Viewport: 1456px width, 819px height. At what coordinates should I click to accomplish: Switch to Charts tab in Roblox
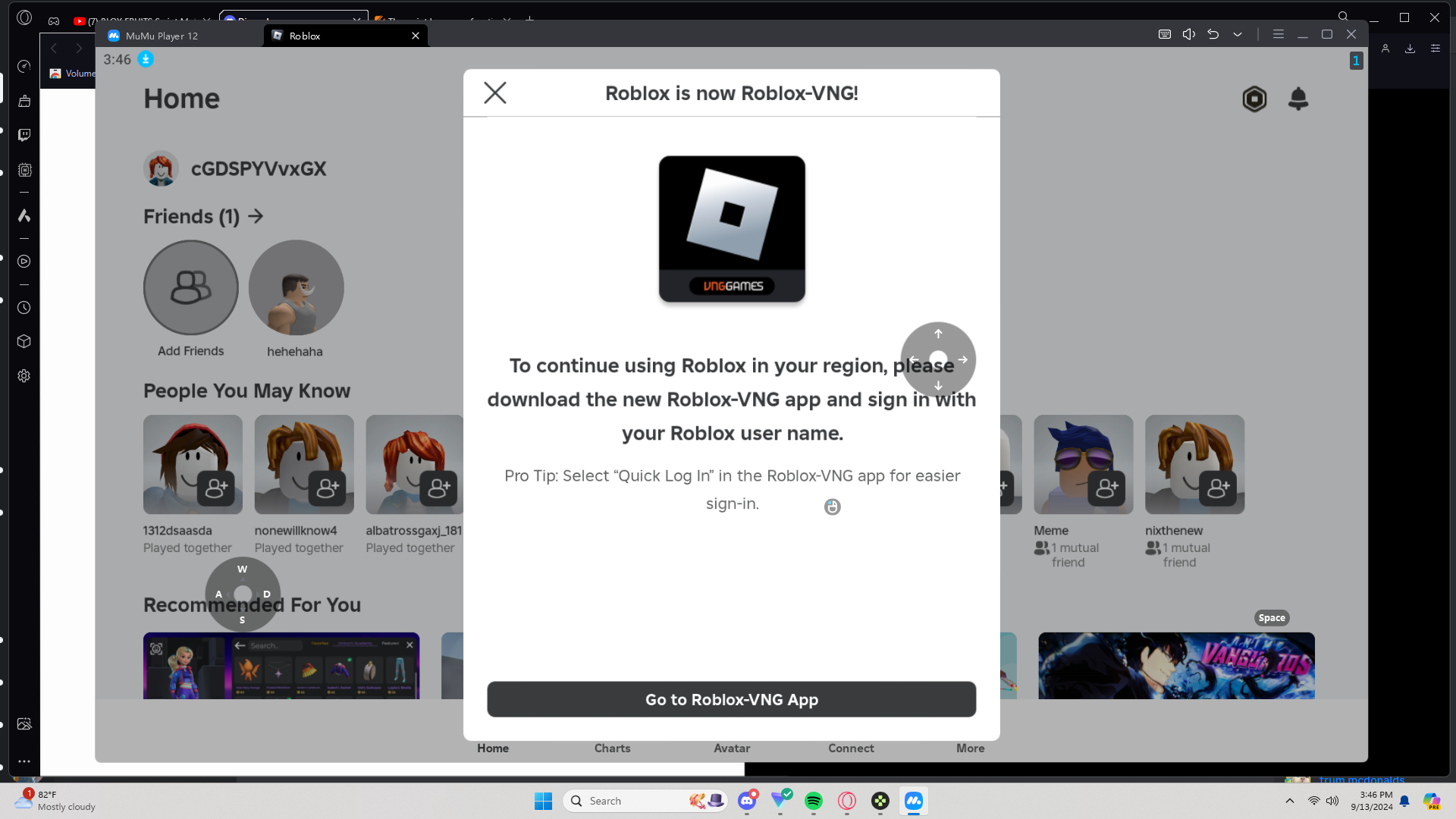(612, 748)
